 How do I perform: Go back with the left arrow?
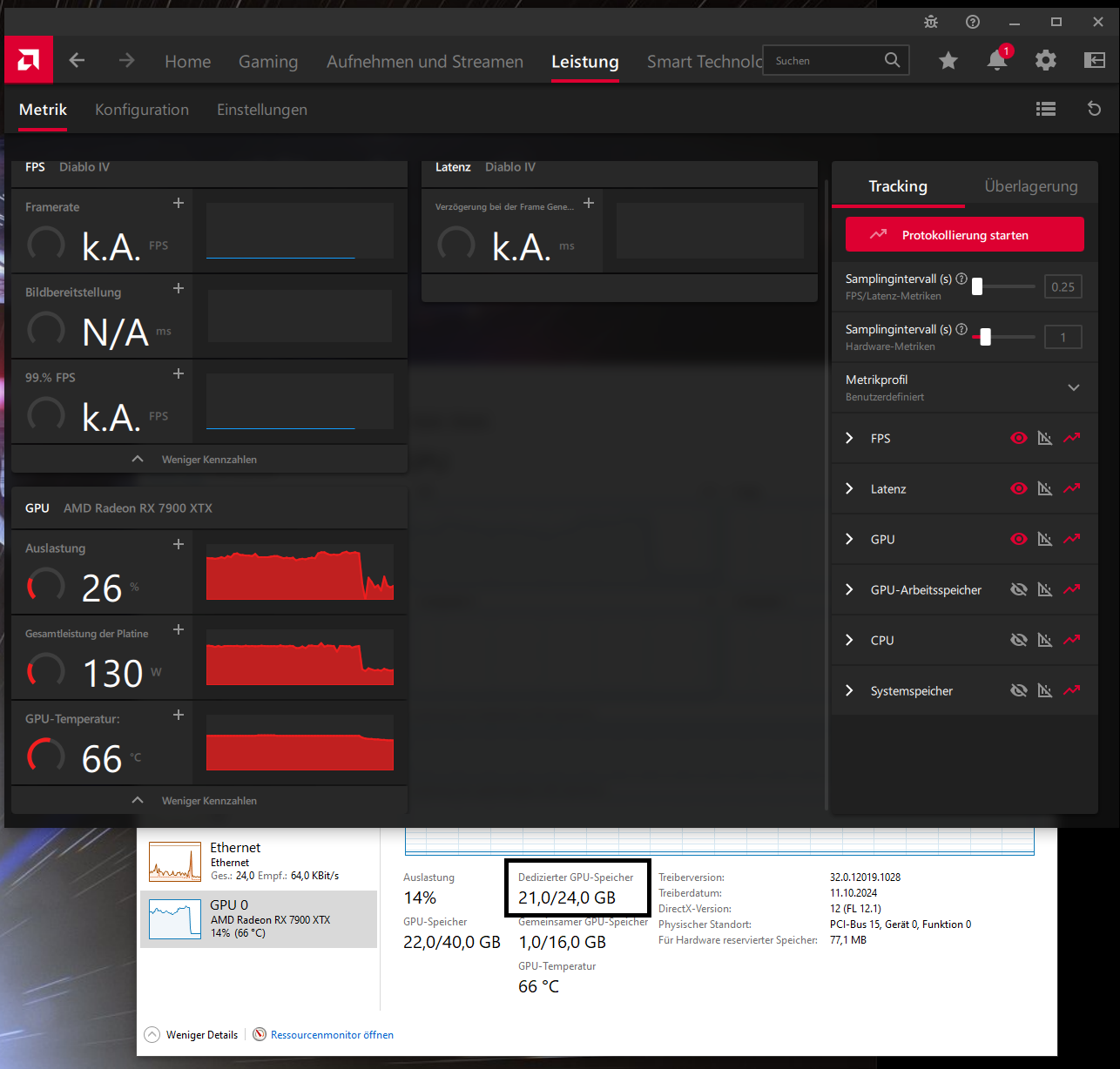point(77,60)
